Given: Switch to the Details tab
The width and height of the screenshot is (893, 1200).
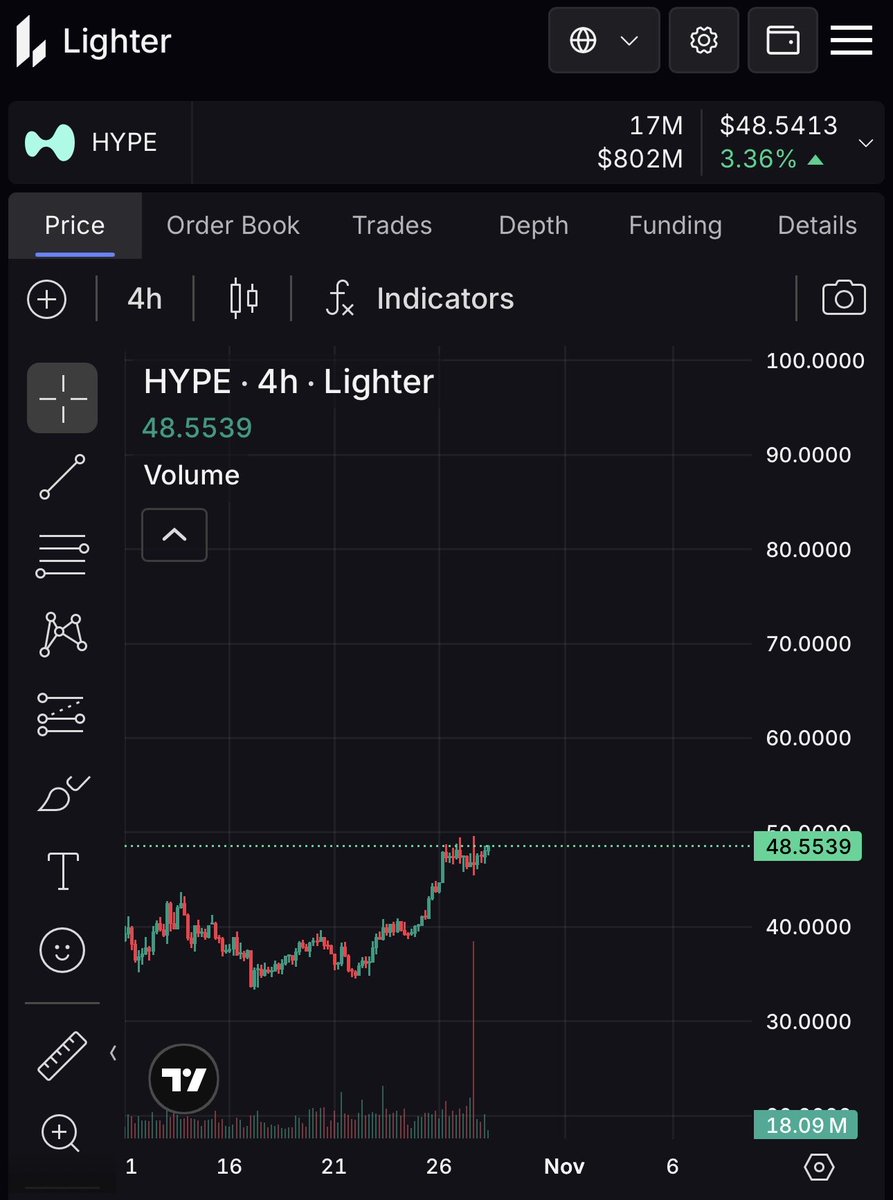Looking at the screenshot, I should [x=817, y=226].
